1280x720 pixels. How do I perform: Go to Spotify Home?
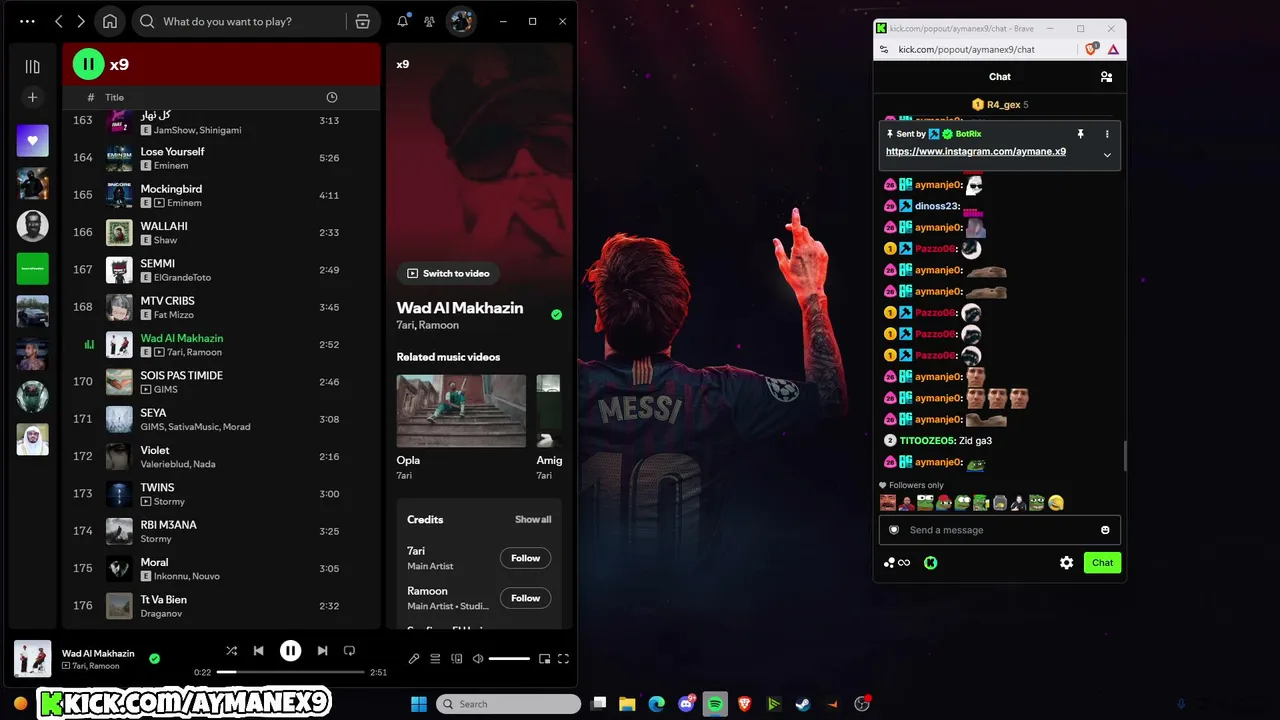click(110, 21)
